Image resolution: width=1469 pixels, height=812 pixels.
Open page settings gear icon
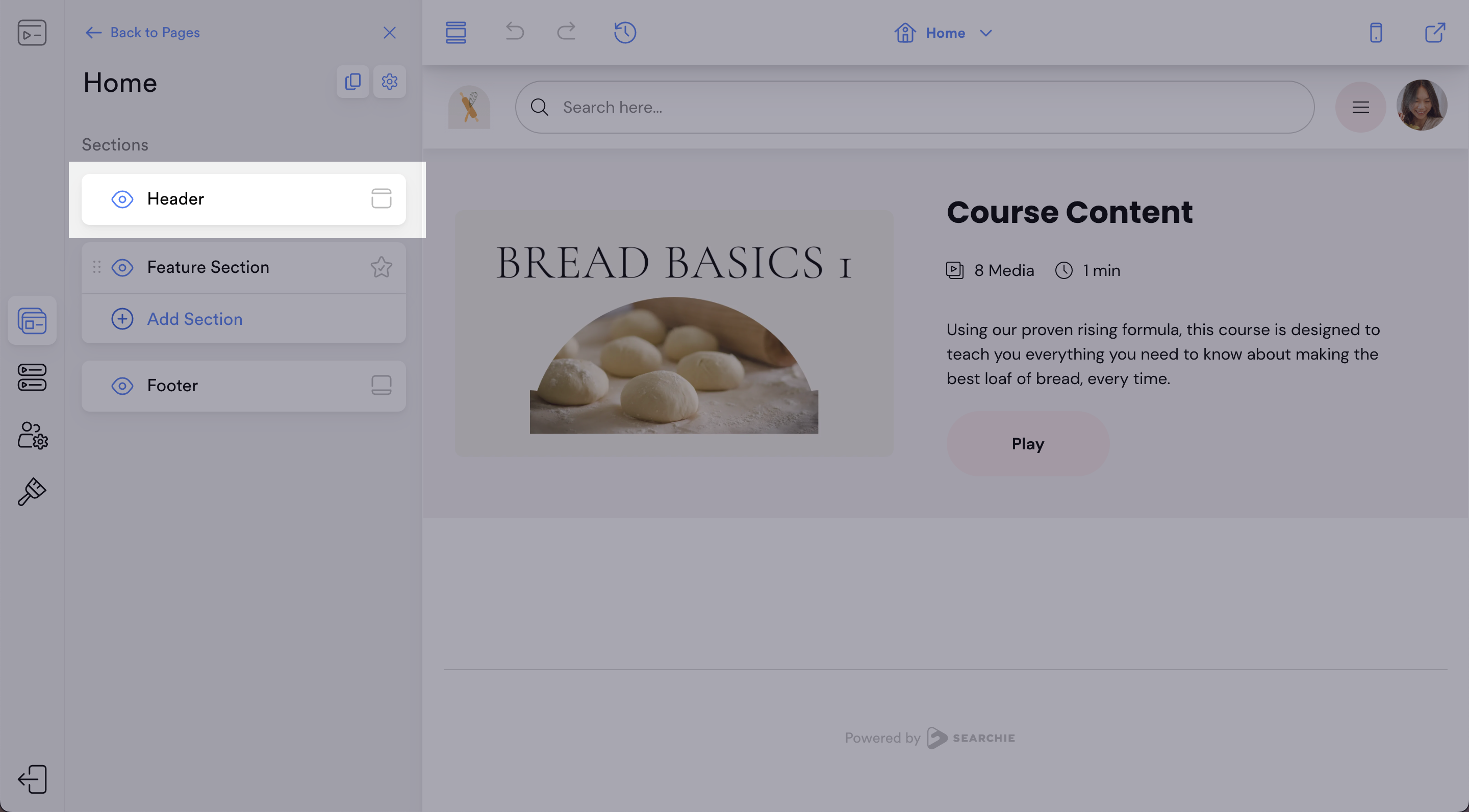point(390,82)
